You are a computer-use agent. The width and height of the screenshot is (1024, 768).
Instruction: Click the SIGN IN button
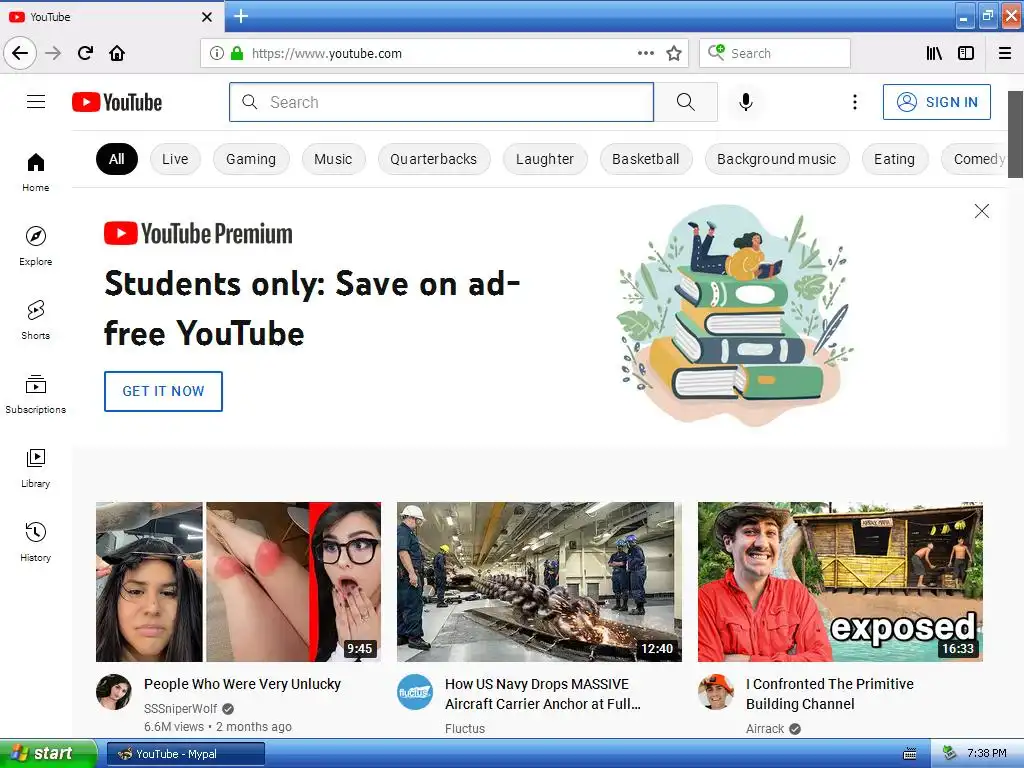pyautogui.click(x=936, y=102)
